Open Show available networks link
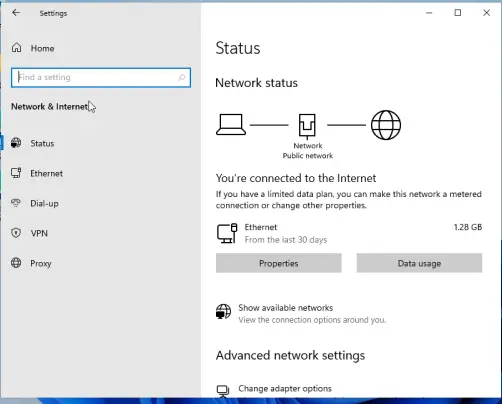502x404 pixels. [x=286, y=308]
